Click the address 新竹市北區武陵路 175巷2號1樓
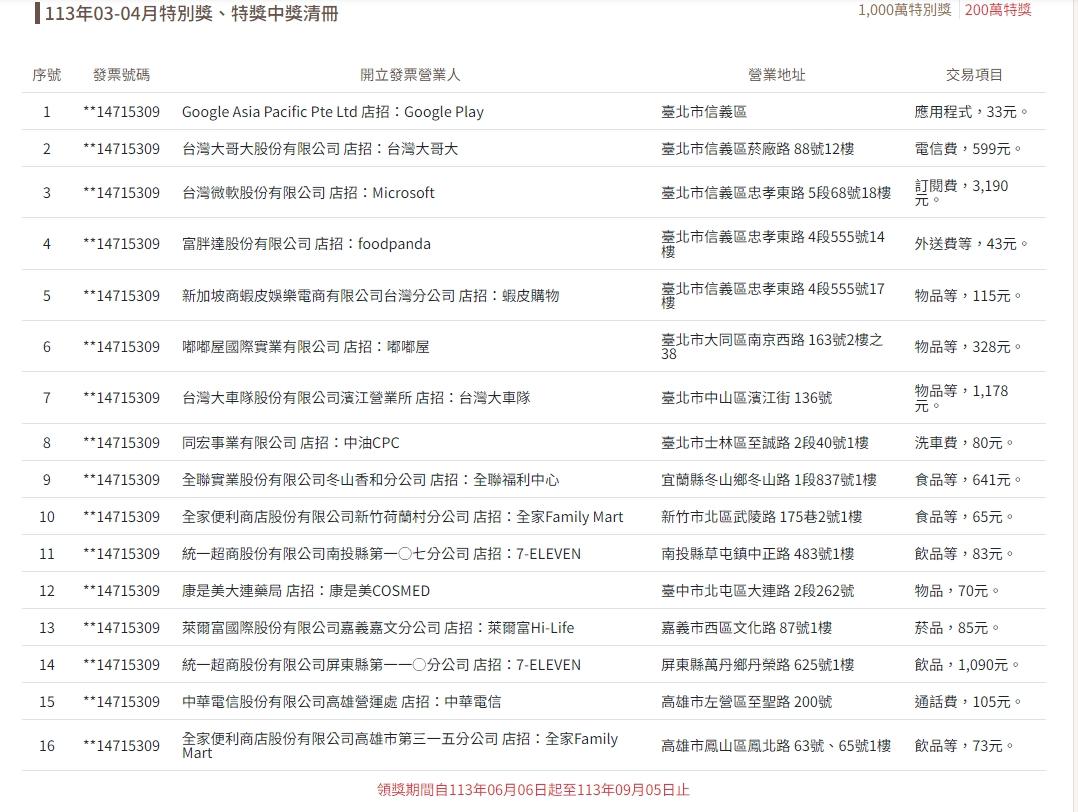The height and width of the screenshot is (812, 1078). [x=761, y=517]
